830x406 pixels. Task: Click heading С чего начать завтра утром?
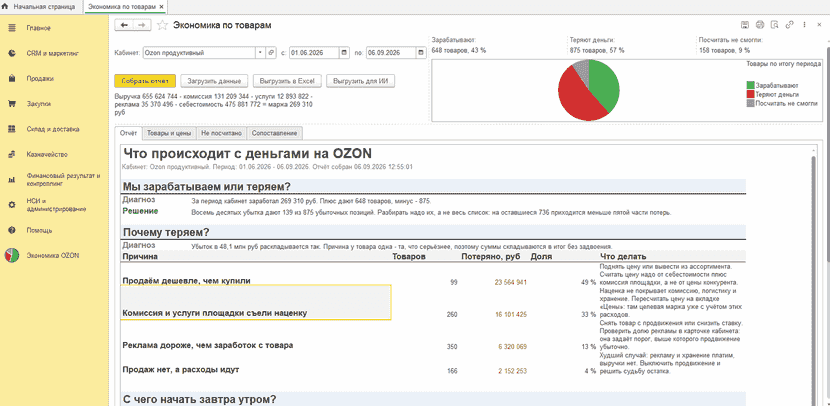200,399
